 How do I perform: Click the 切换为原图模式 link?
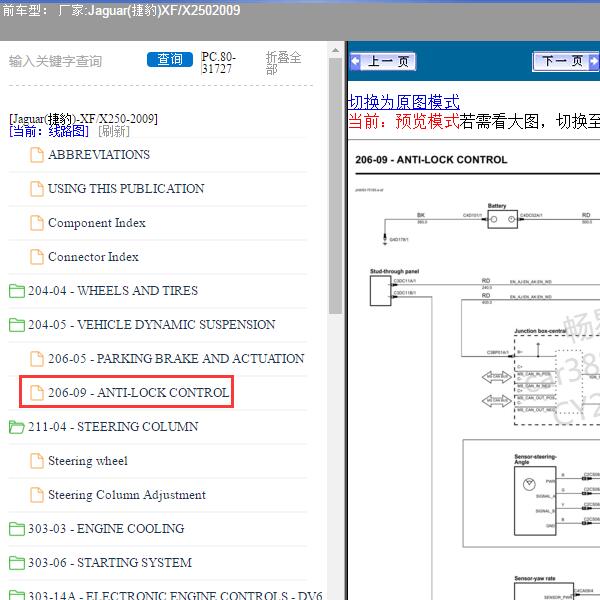click(404, 103)
